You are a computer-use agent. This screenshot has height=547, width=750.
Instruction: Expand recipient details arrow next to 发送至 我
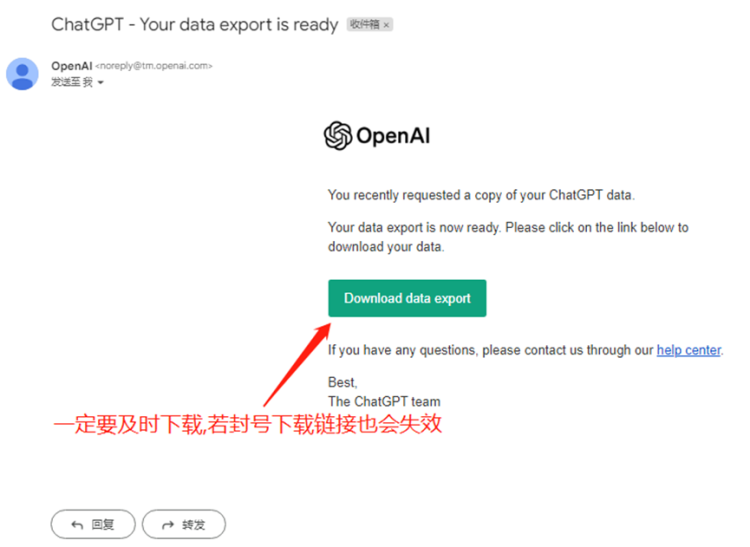coord(100,83)
